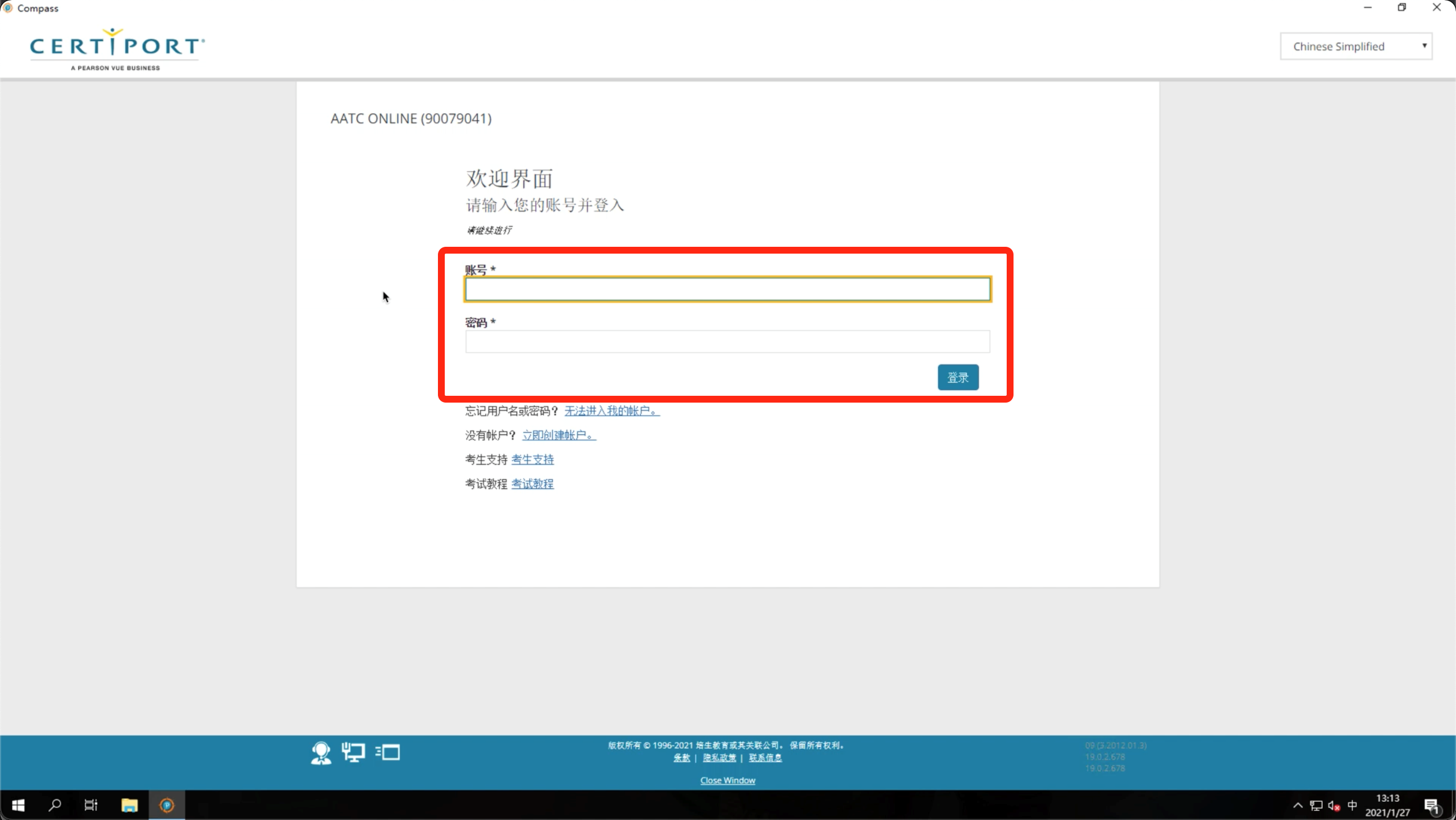Click the taskbar view switcher icon
Viewport: 1456px width, 820px height.
coord(91,805)
